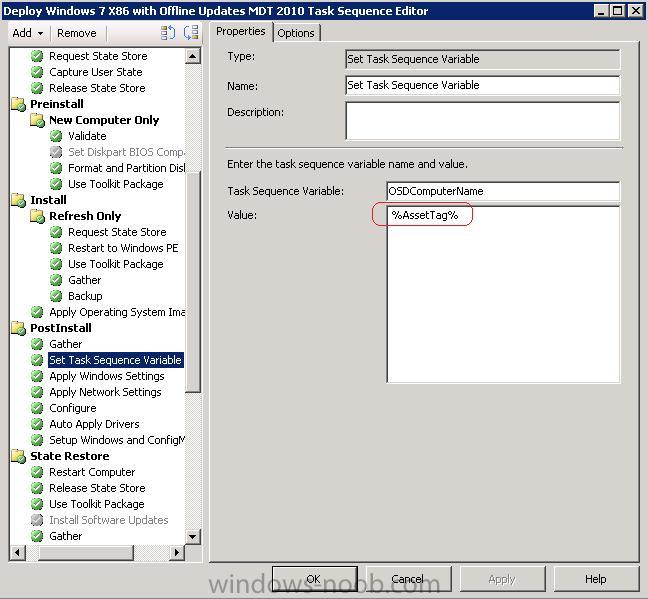Select the New Computer Only group
The height and width of the screenshot is (599, 648).
(x=104, y=120)
